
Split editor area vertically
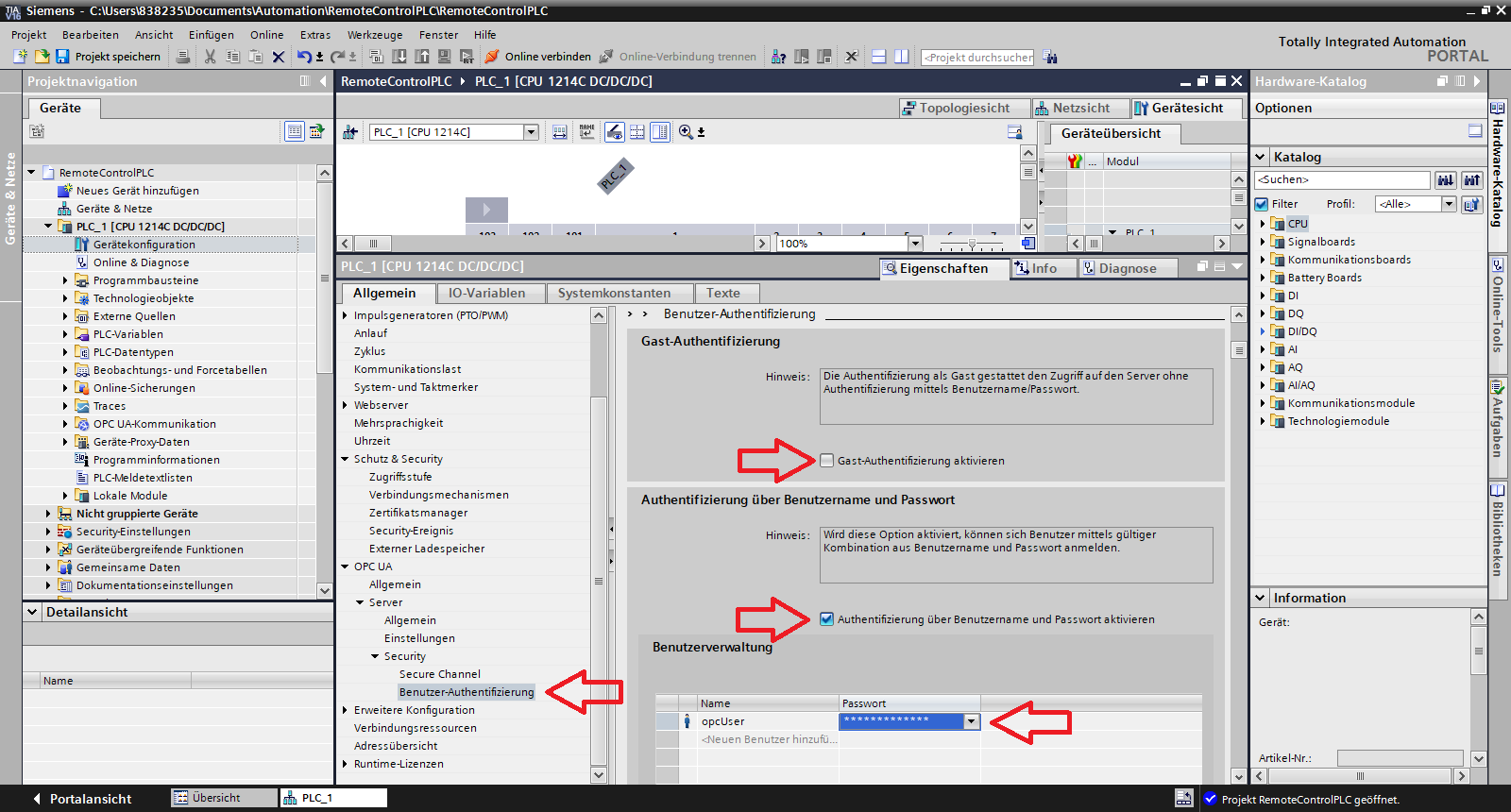[x=901, y=57]
